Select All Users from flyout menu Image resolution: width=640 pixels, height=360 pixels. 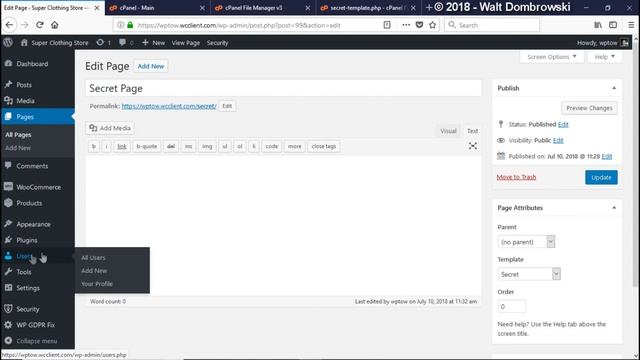[93, 258]
